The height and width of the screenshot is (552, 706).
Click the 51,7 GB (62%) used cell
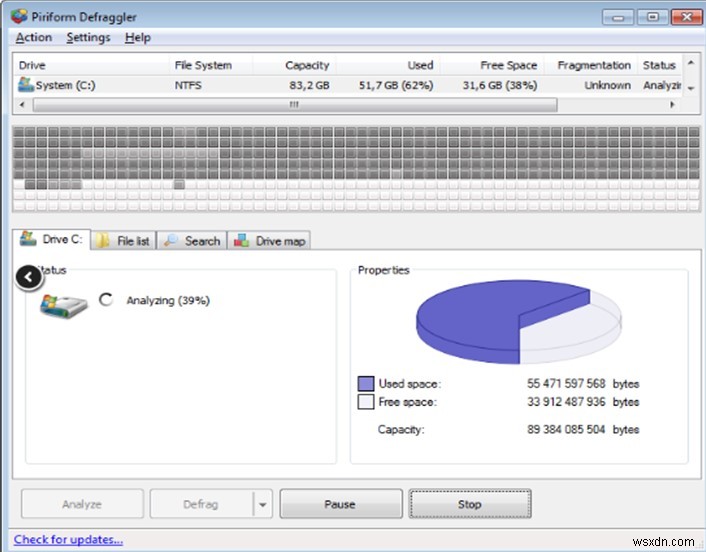396,85
